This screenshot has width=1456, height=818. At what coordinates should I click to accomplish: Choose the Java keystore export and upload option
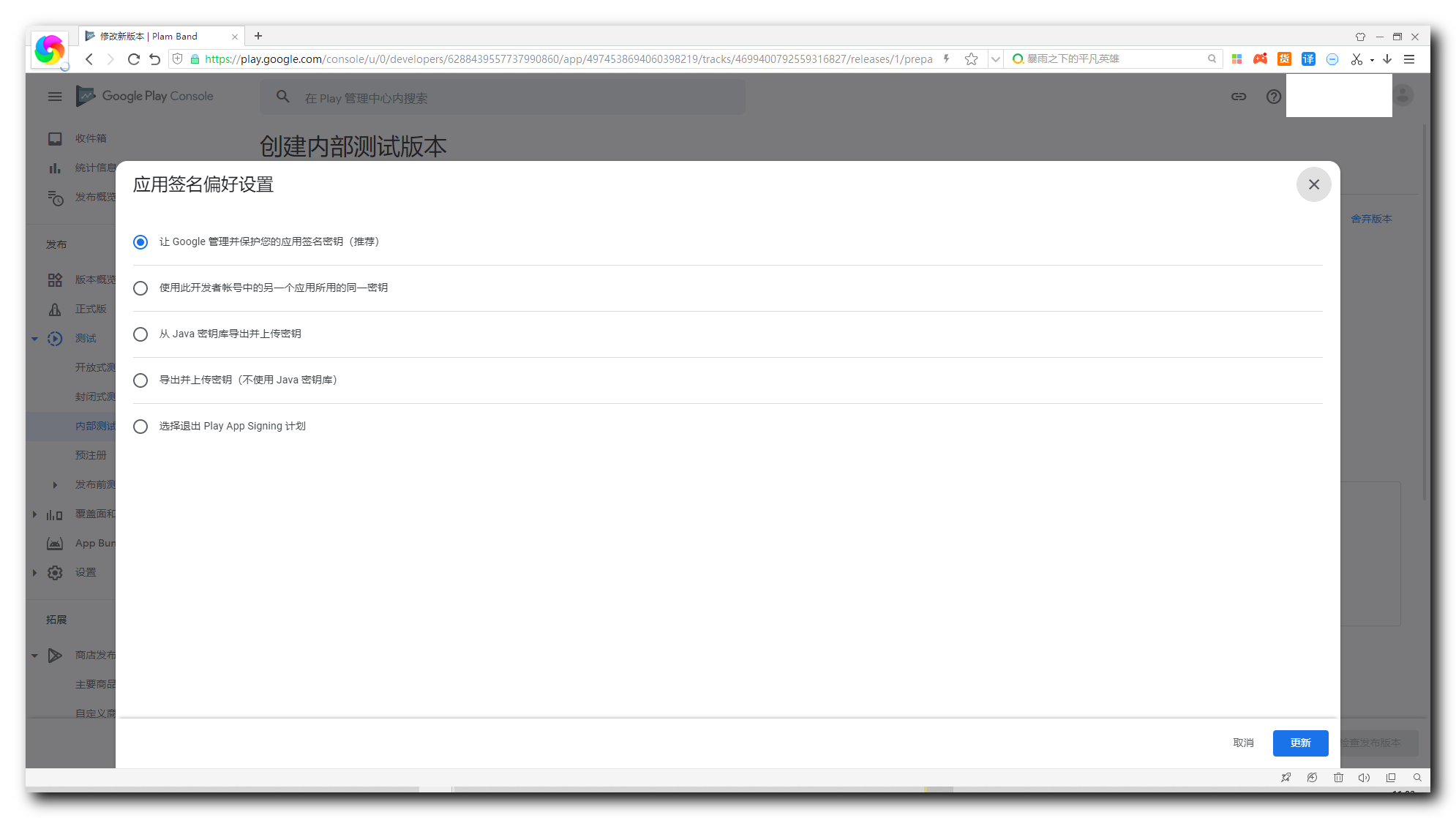(140, 334)
